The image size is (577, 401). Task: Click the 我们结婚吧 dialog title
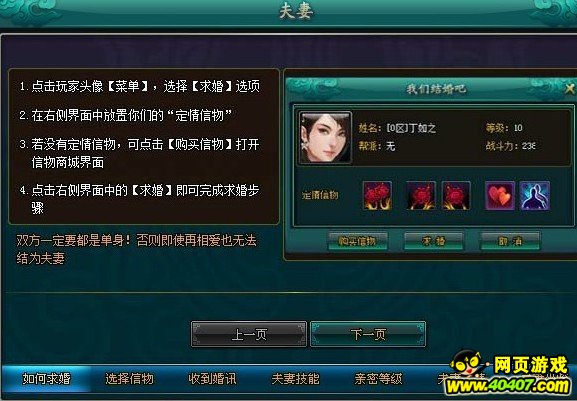(436, 89)
